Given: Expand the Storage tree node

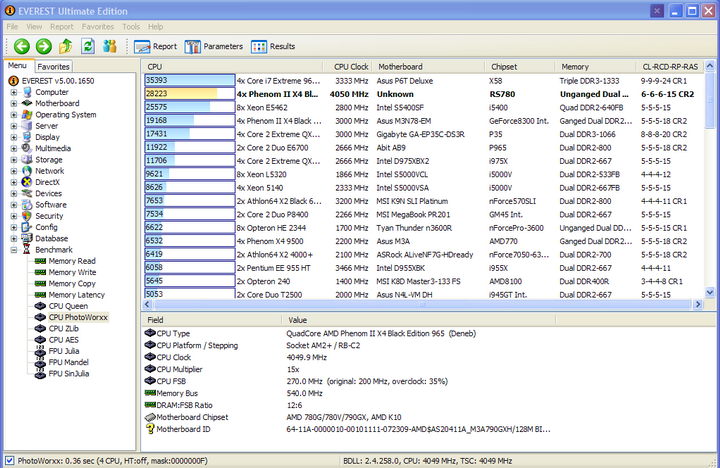Looking at the screenshot, I should click(14, 160).
